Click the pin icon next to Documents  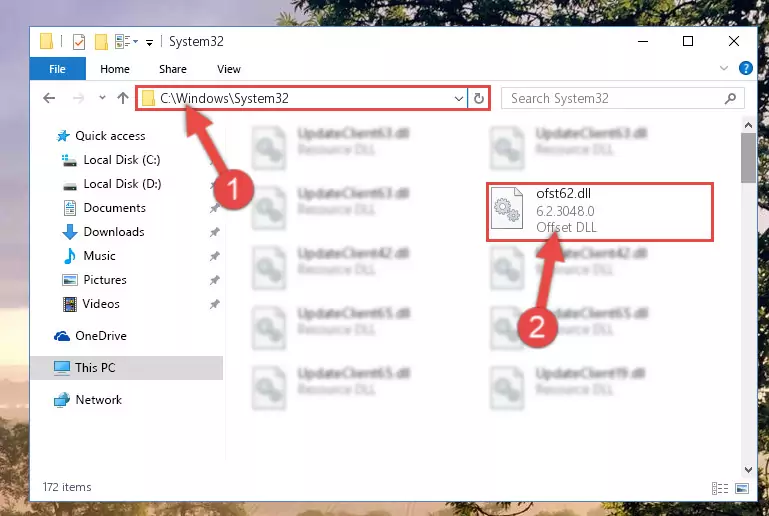tap(214, 208)
